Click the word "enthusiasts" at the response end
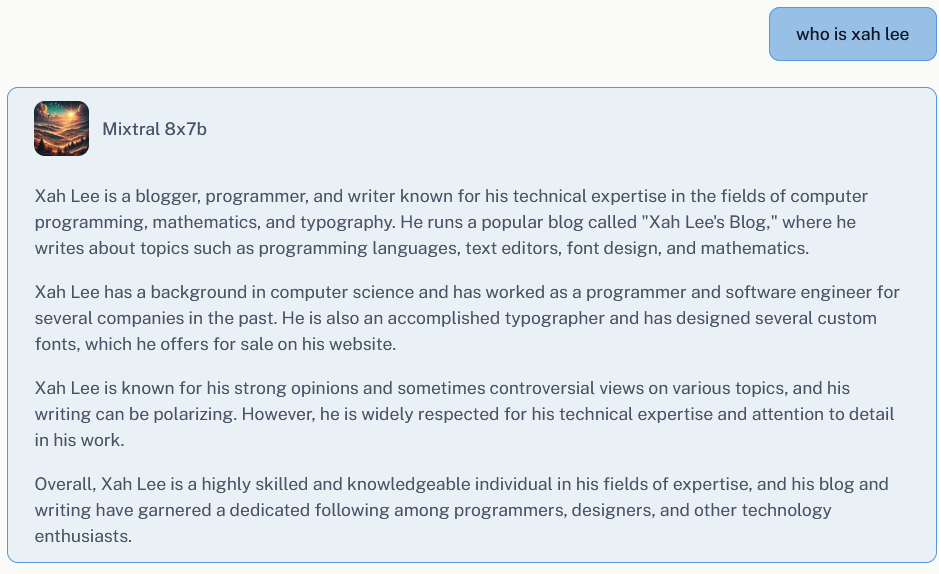939x574 pixels. (83, 536)
